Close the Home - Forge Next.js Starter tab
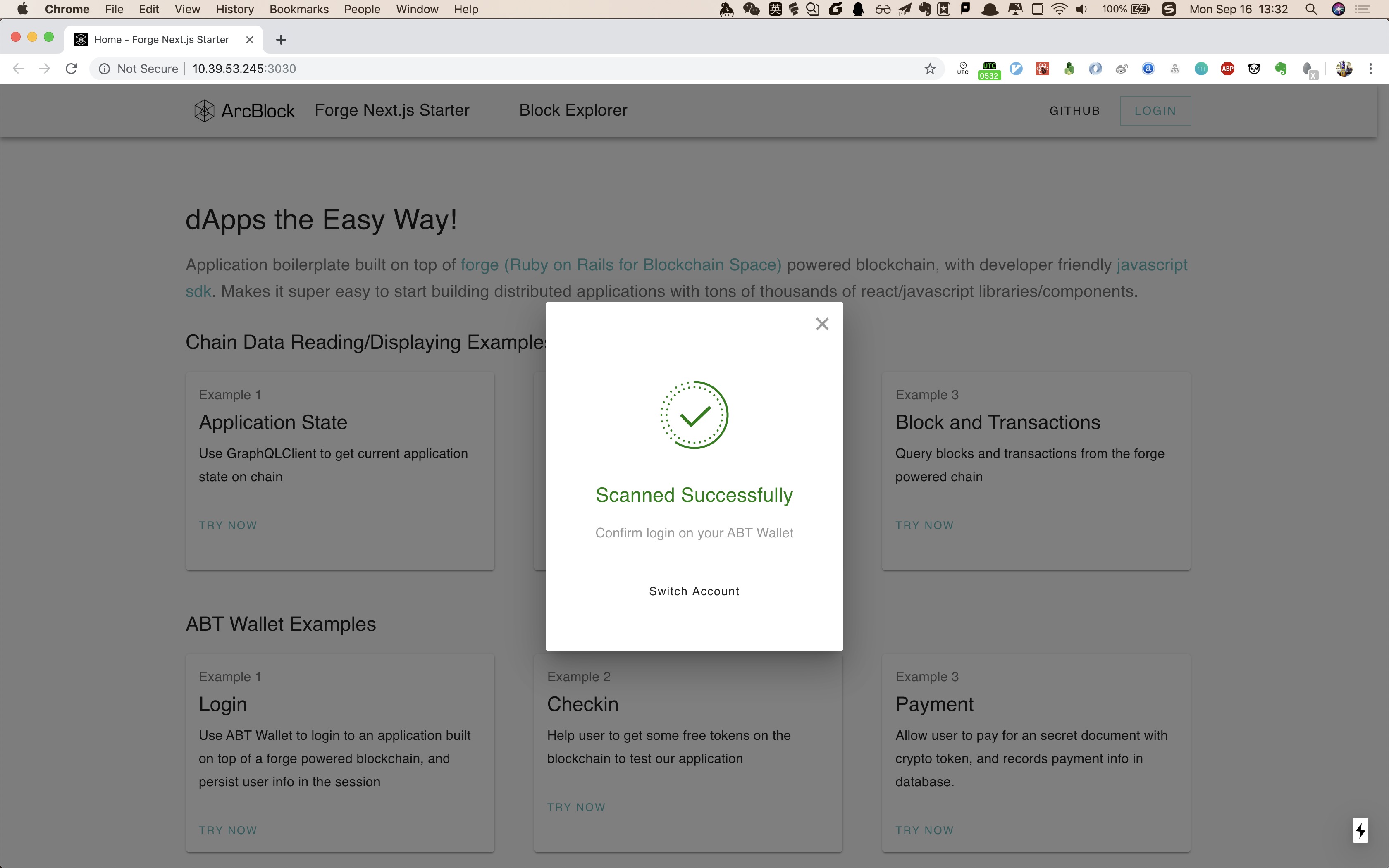The height and width of the screenshot is (868, 1389). coord(249,40)
